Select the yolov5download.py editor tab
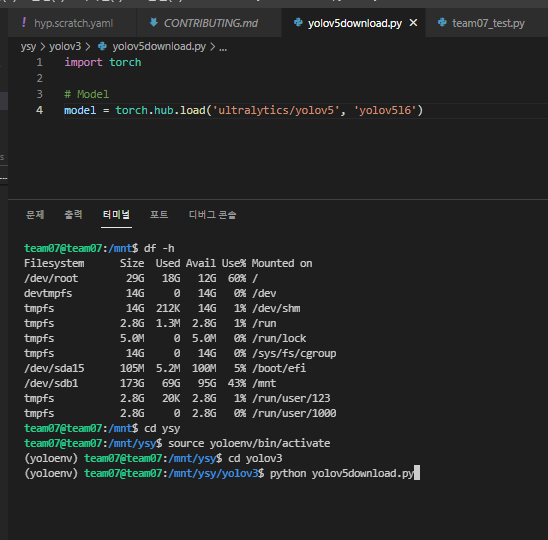The image size is (548, 540). pyautogui.click(x=354, y=23)
